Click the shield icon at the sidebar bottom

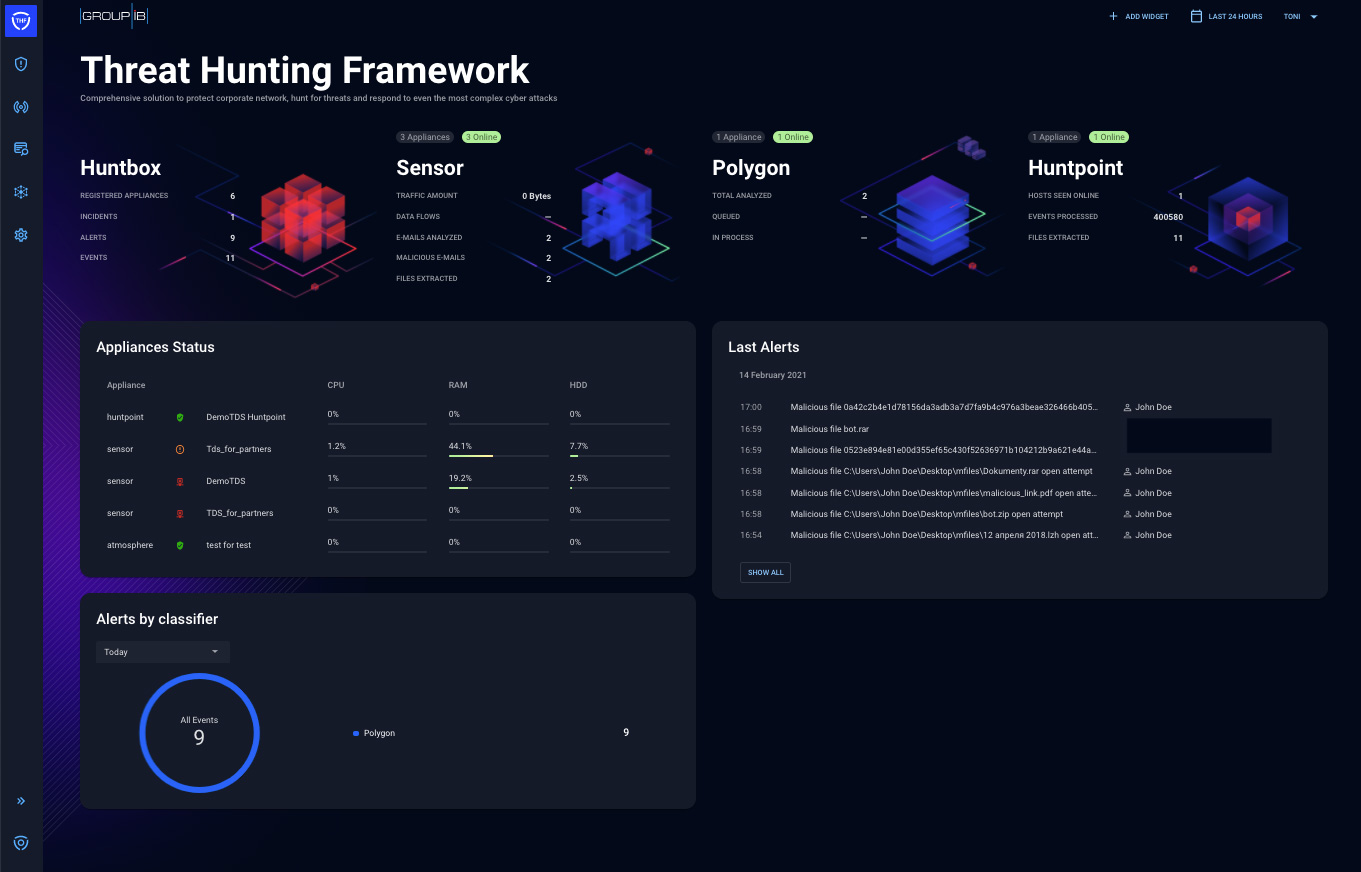point(21,843)
